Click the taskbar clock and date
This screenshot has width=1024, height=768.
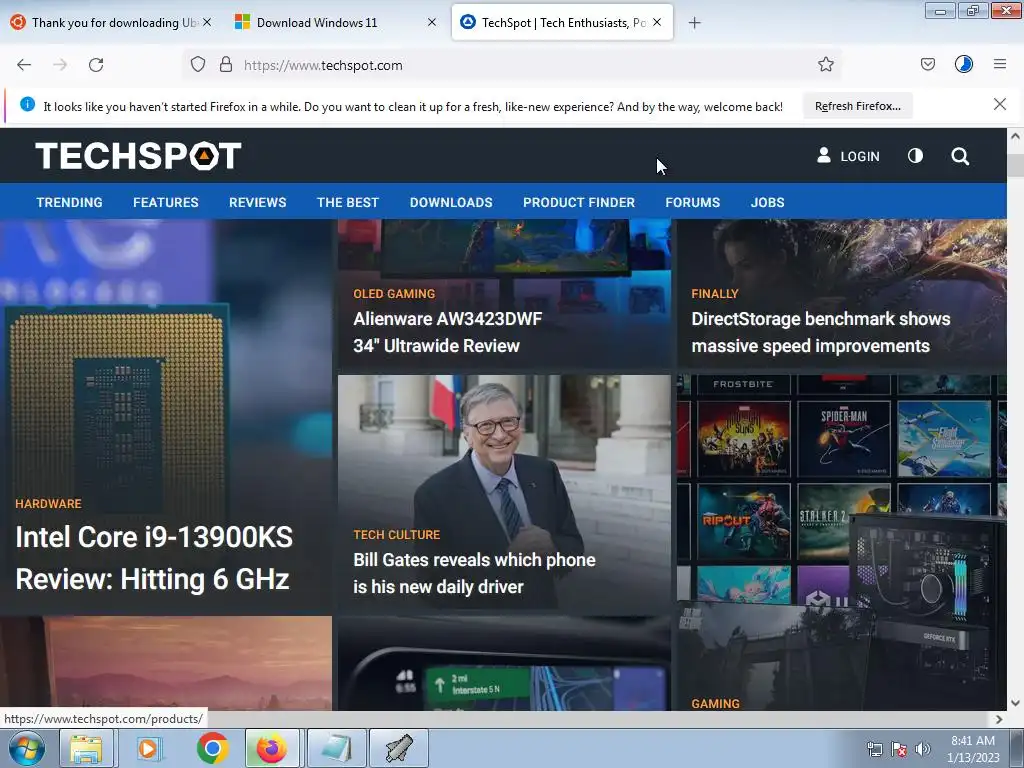click(x=973, y=749)
